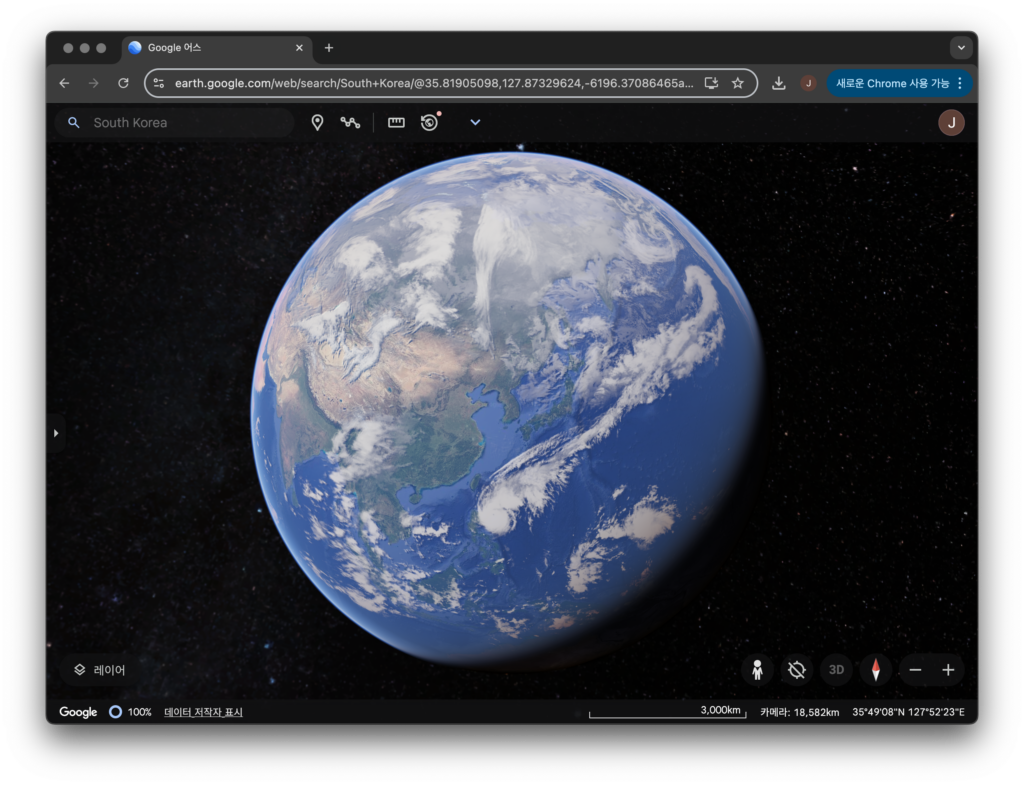The height and width of the screenshot is (785, 1024).
Task: Click the South Korea search field
Action: pyautogui.click(x=185, y=123)
